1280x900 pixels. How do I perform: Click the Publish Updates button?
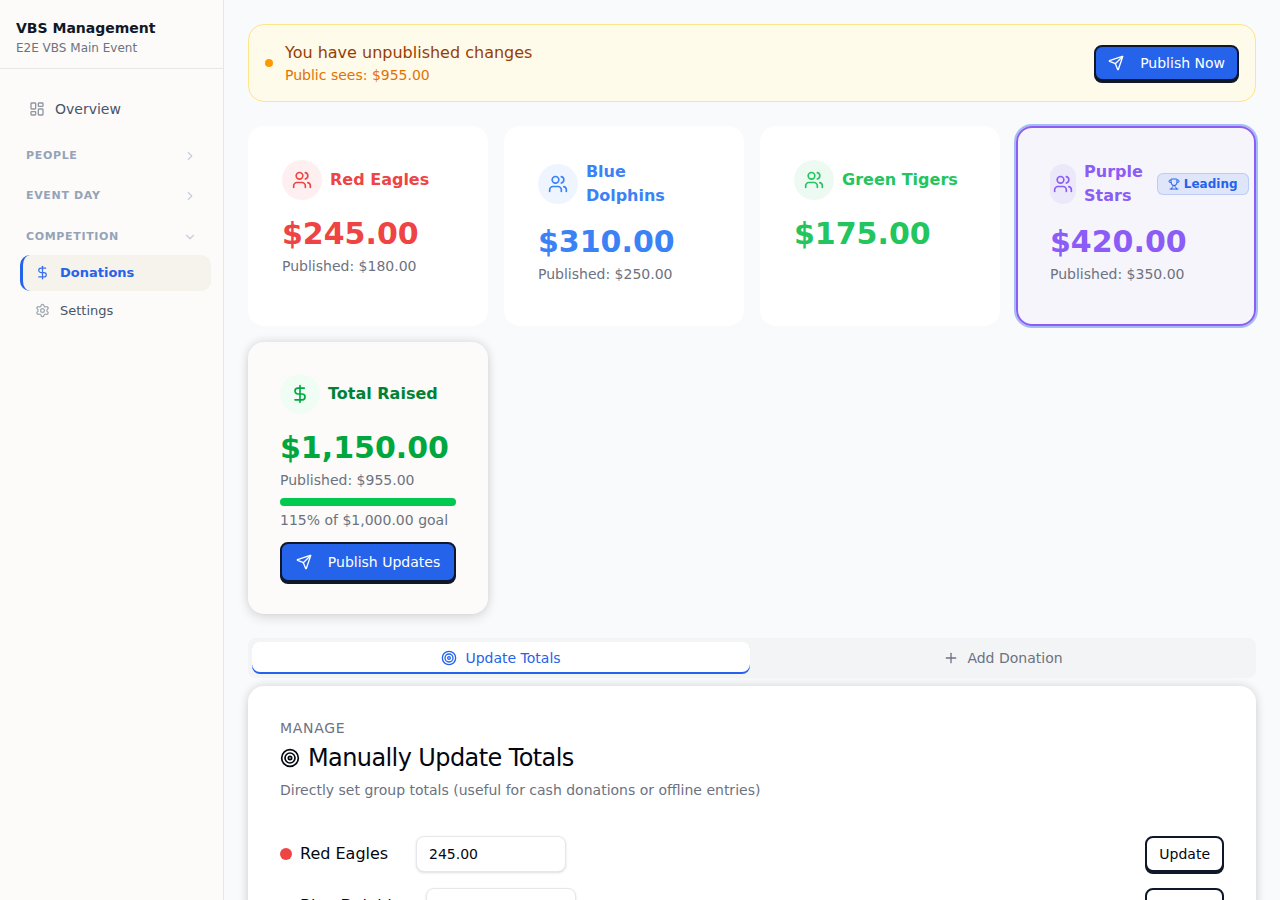point(367,562)
